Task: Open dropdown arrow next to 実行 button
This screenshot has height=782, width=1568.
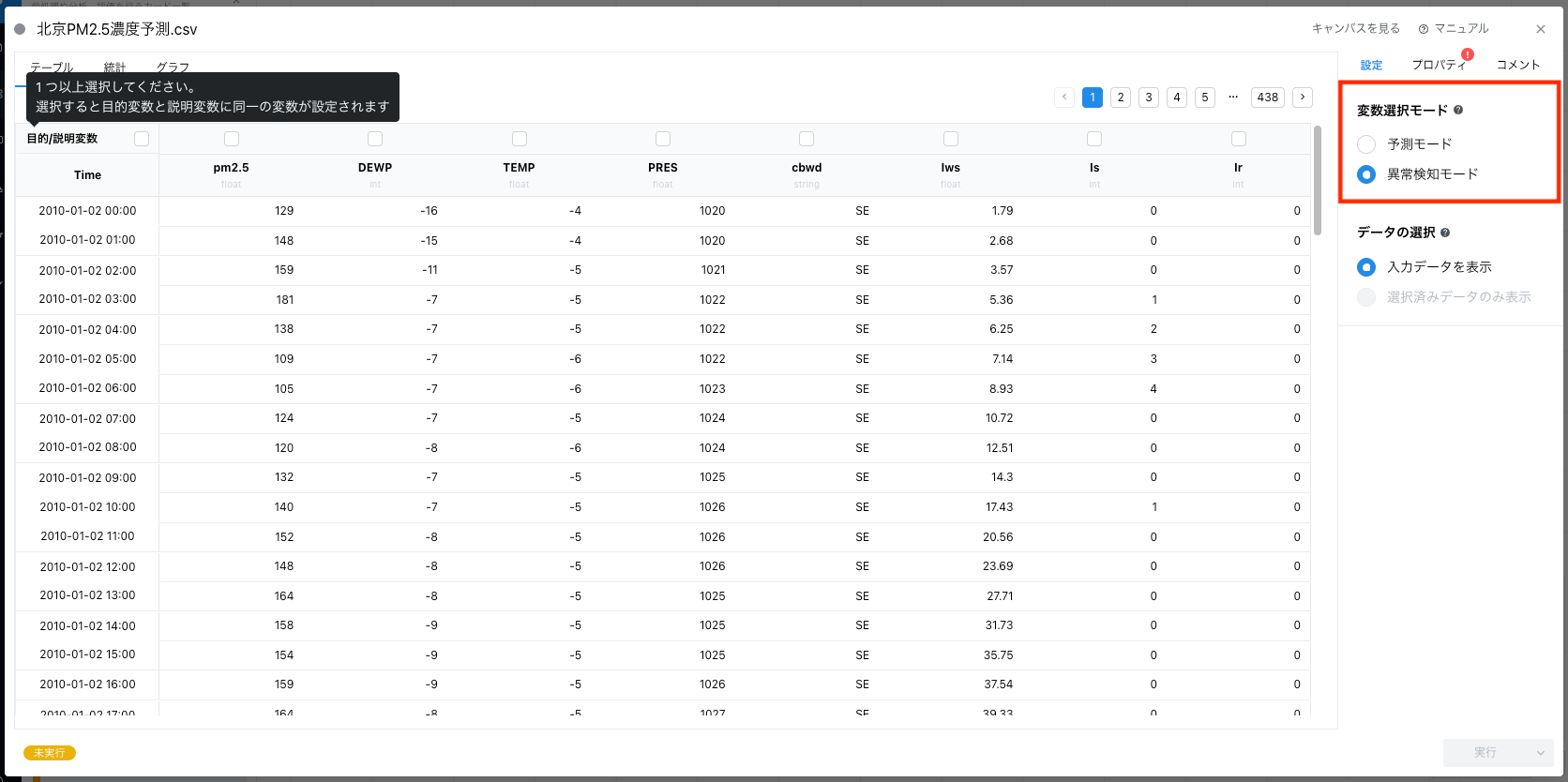Action: (1540, 753)
